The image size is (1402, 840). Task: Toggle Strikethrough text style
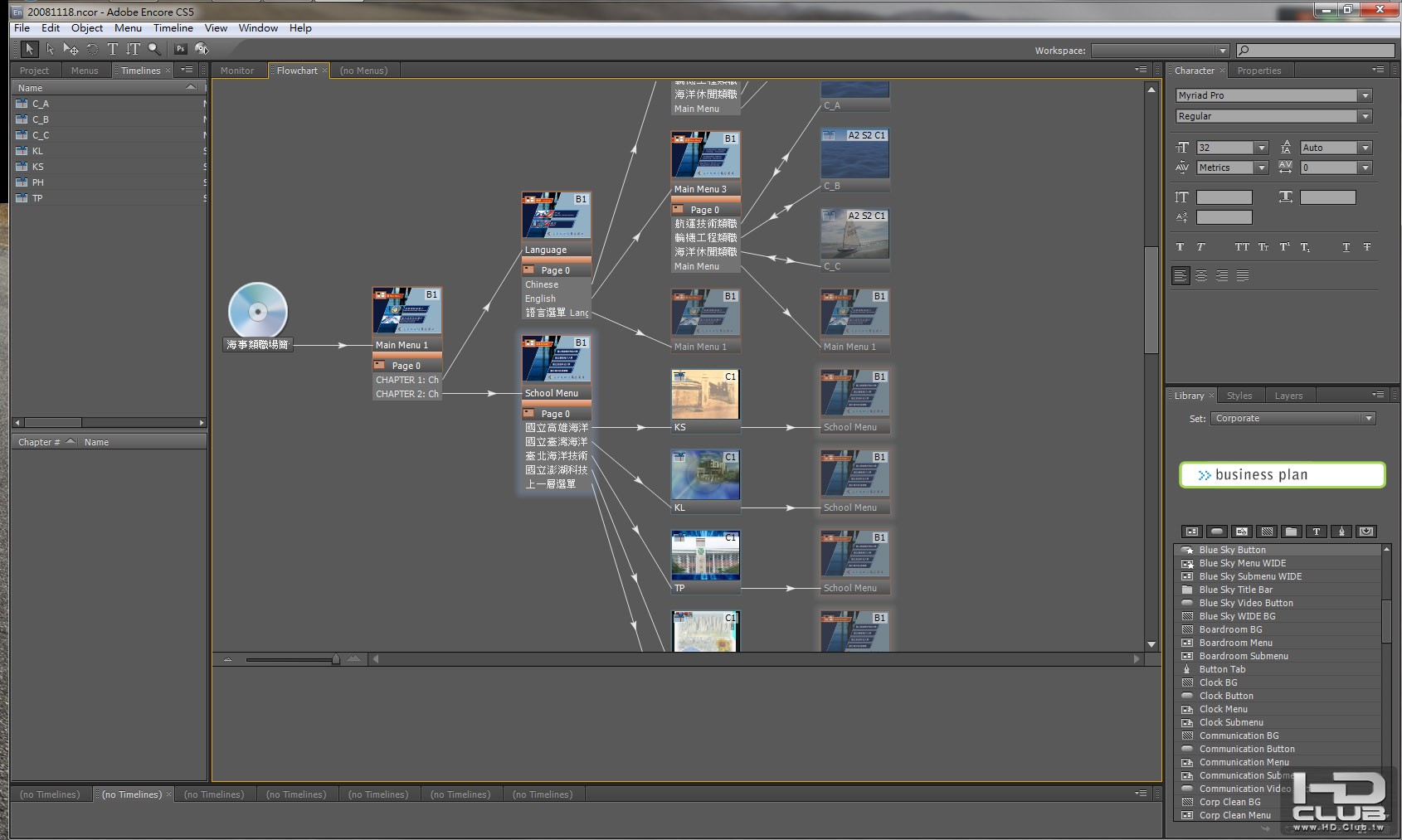coord(1366,247)
